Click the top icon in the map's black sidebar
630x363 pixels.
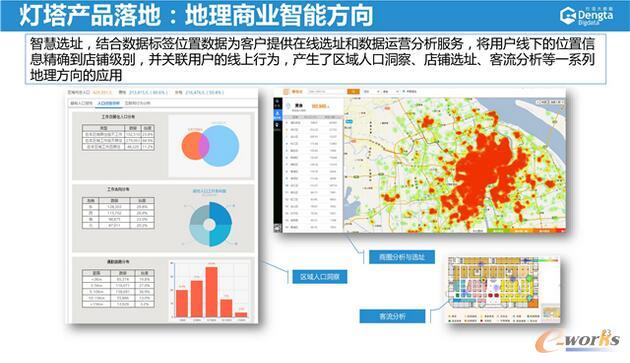278,103
